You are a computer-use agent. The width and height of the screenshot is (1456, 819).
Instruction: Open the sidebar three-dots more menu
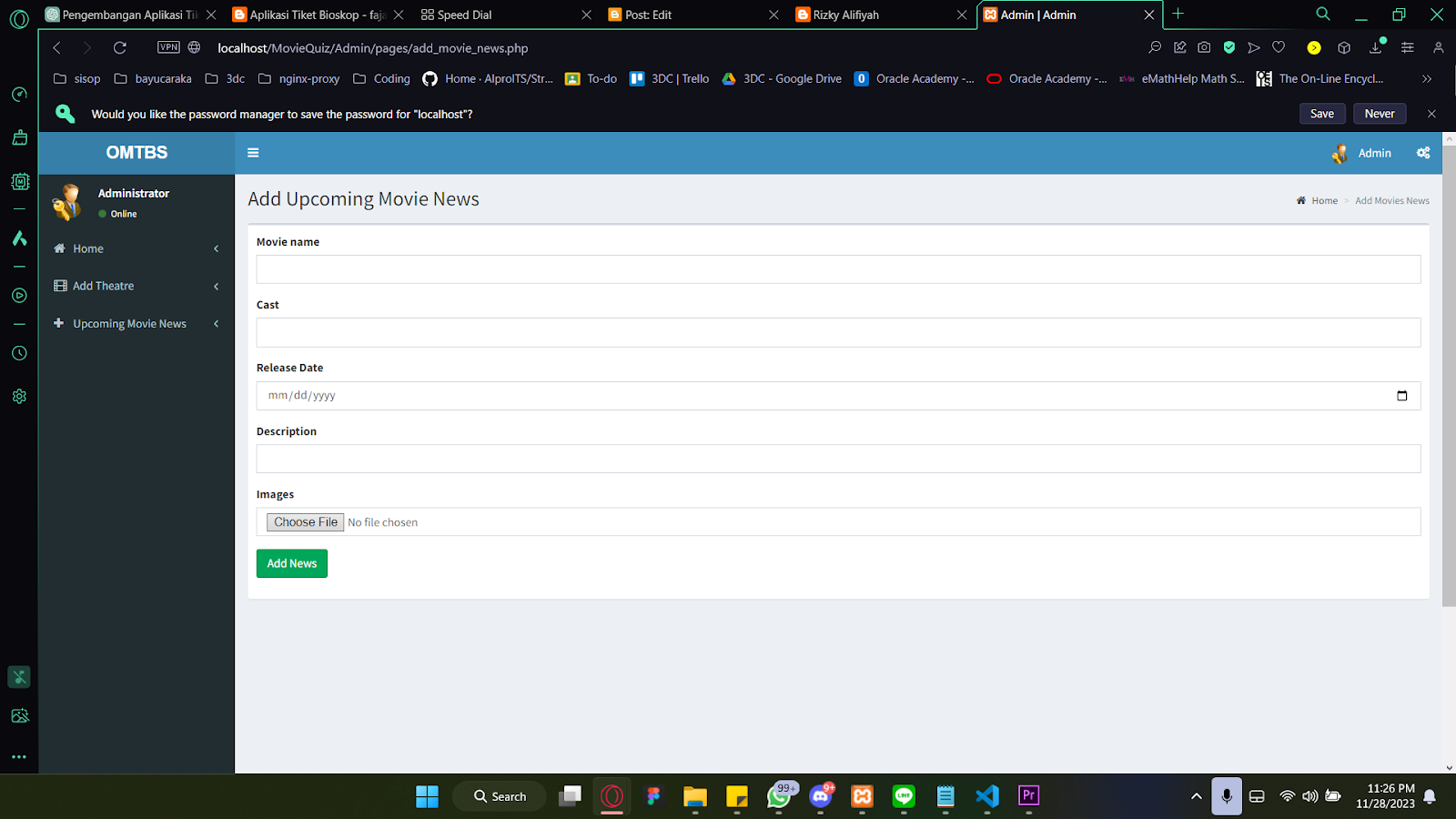19,757
